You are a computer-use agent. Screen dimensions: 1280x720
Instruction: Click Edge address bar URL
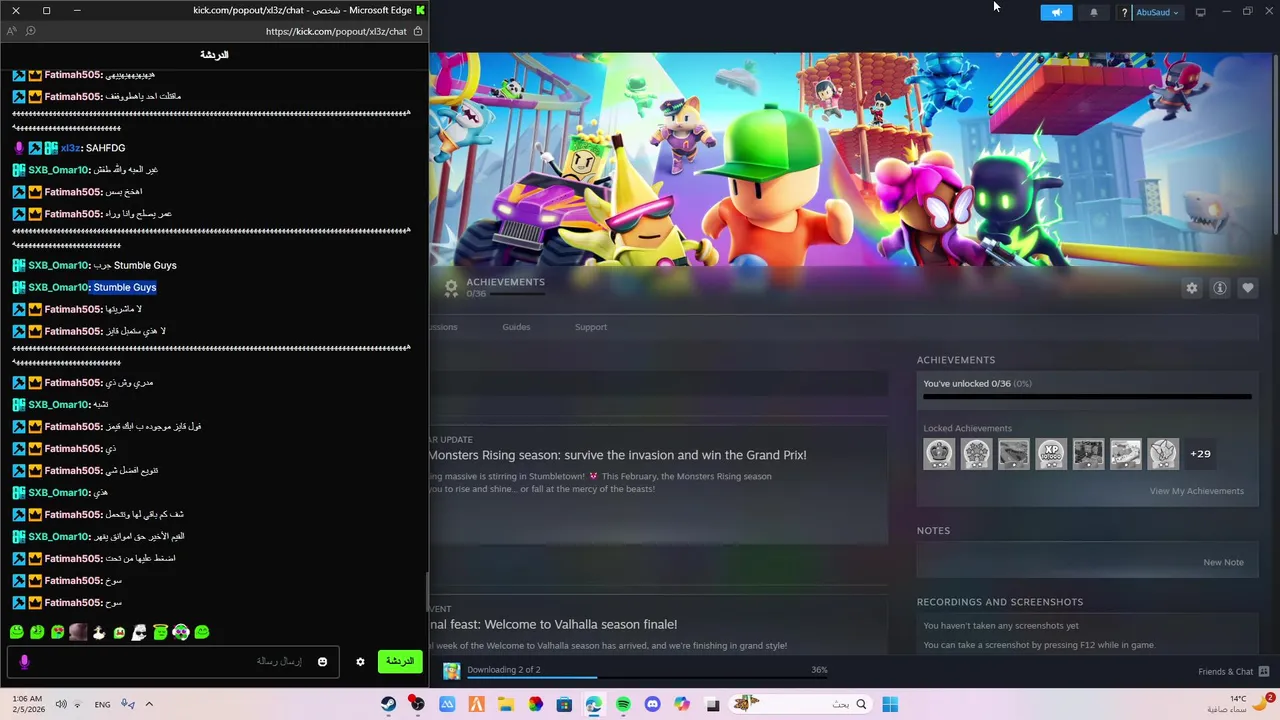tap(336, 31)
